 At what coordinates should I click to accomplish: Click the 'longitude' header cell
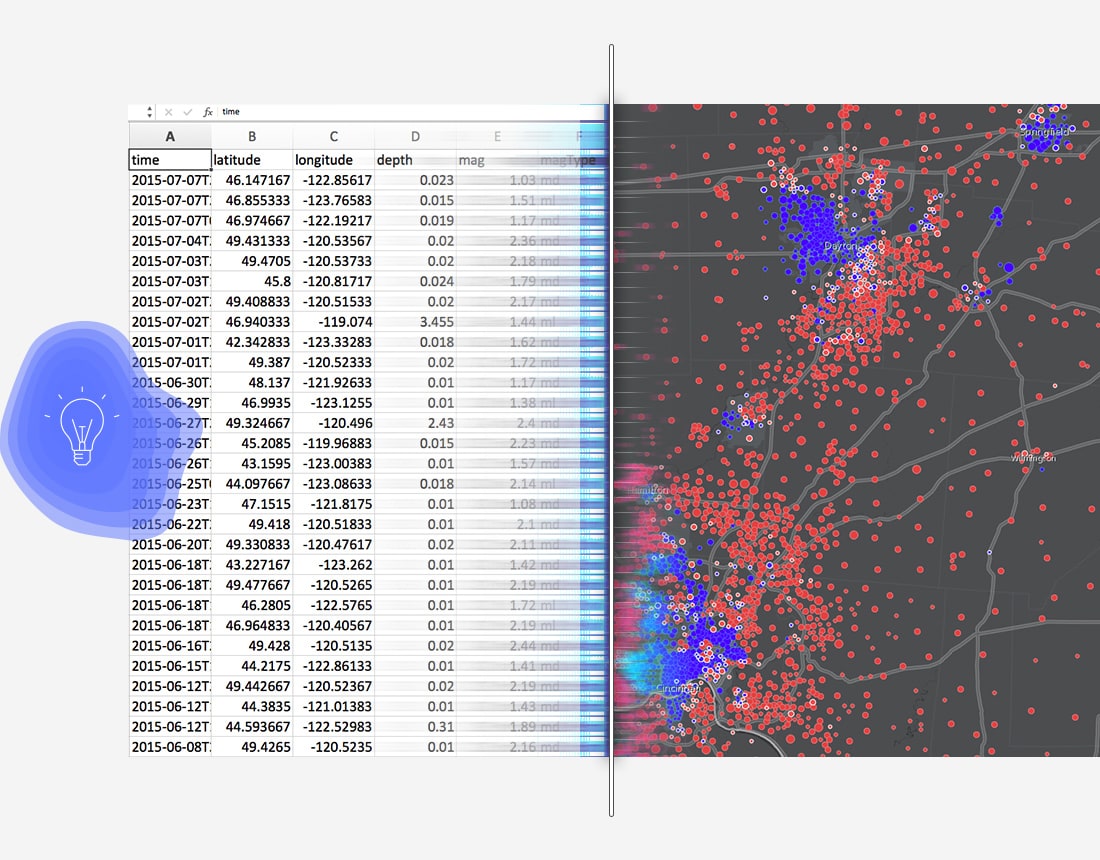click(333, 160)
